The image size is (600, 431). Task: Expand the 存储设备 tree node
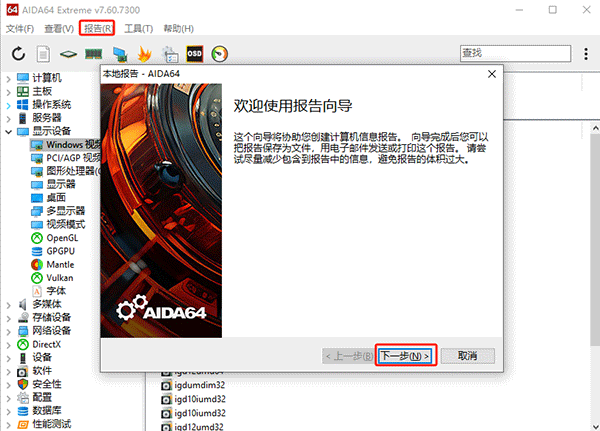pos(8,319)
